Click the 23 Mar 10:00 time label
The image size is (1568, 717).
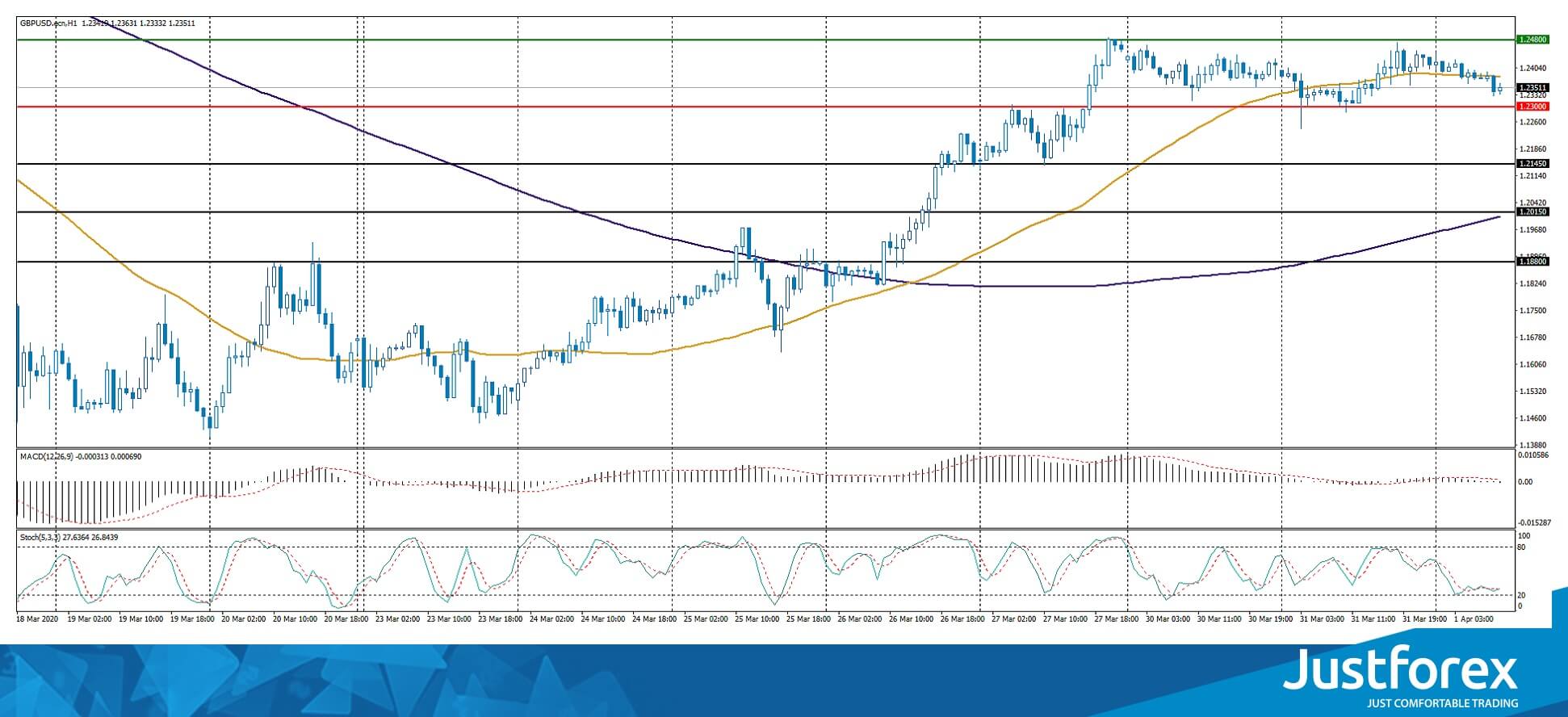[x=450, y=619]
